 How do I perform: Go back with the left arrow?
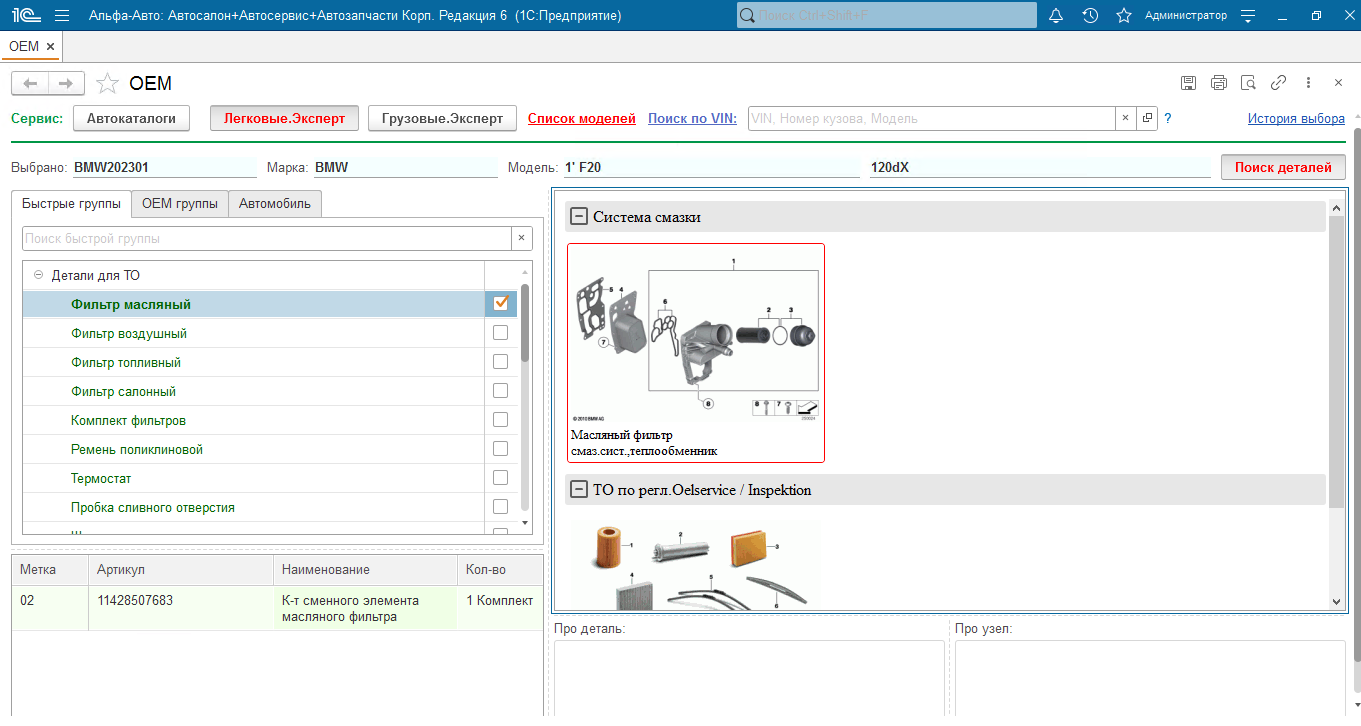[30, 83]
